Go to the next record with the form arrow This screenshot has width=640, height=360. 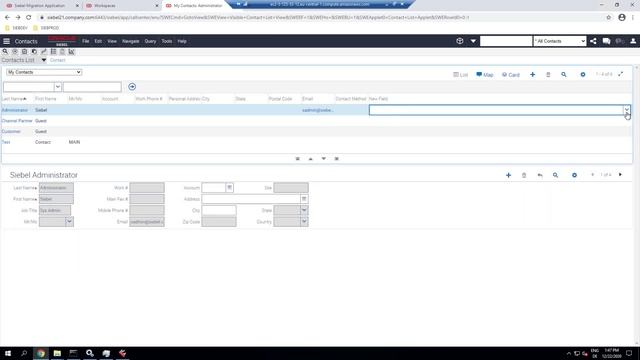click(x=620, y=175)
